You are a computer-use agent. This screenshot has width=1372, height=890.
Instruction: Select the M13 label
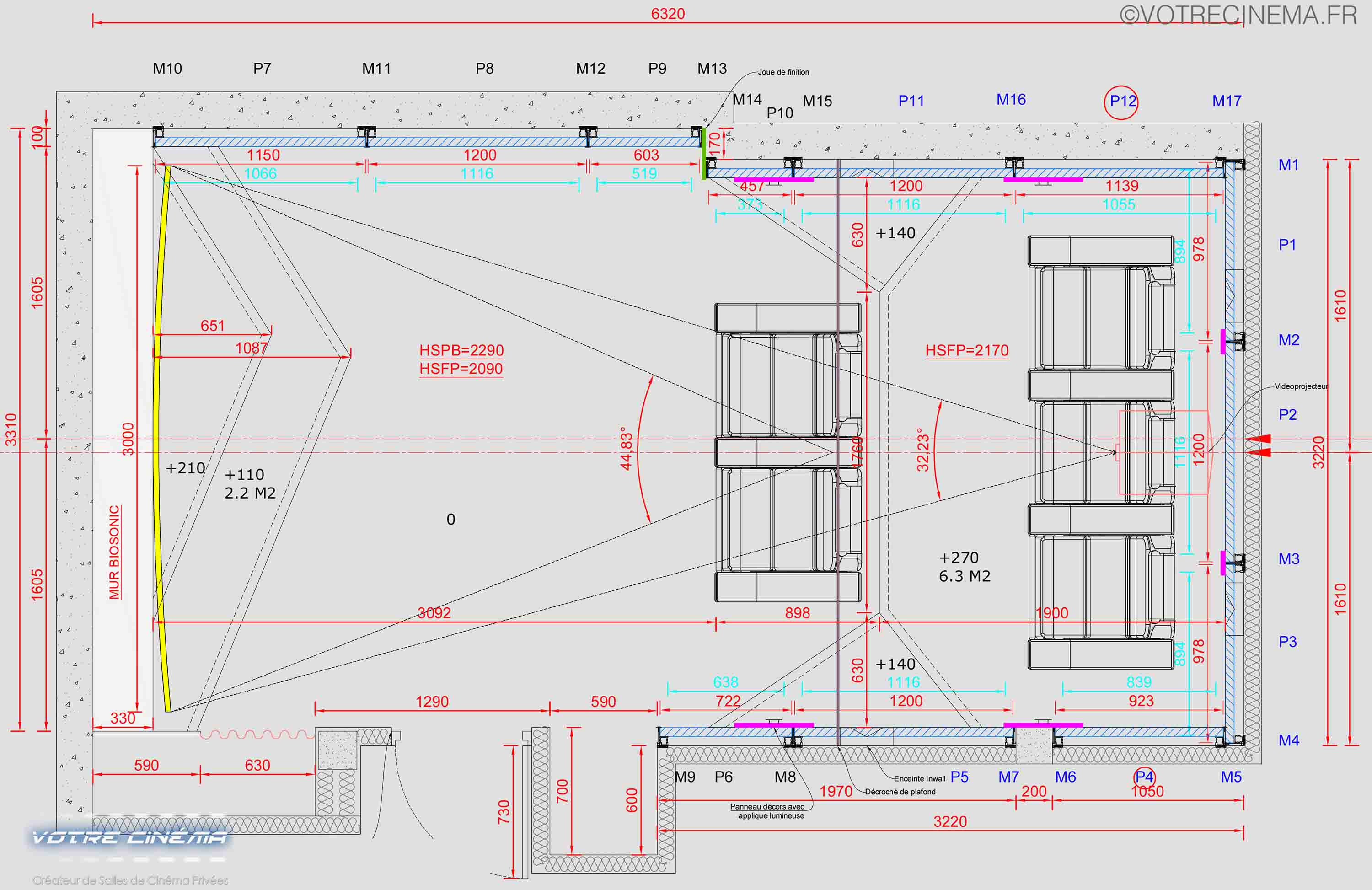712,69
